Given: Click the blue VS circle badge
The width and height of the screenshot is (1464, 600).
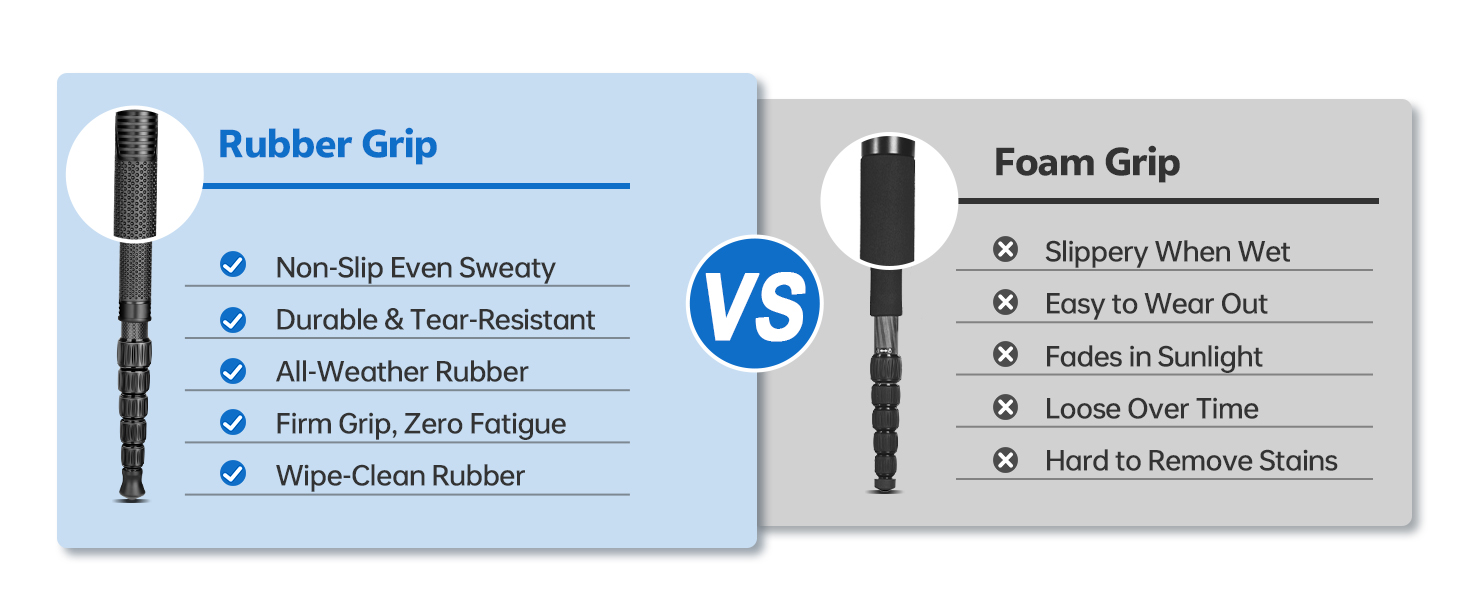Looking at the screenshot, I should (x=754, y=303).
